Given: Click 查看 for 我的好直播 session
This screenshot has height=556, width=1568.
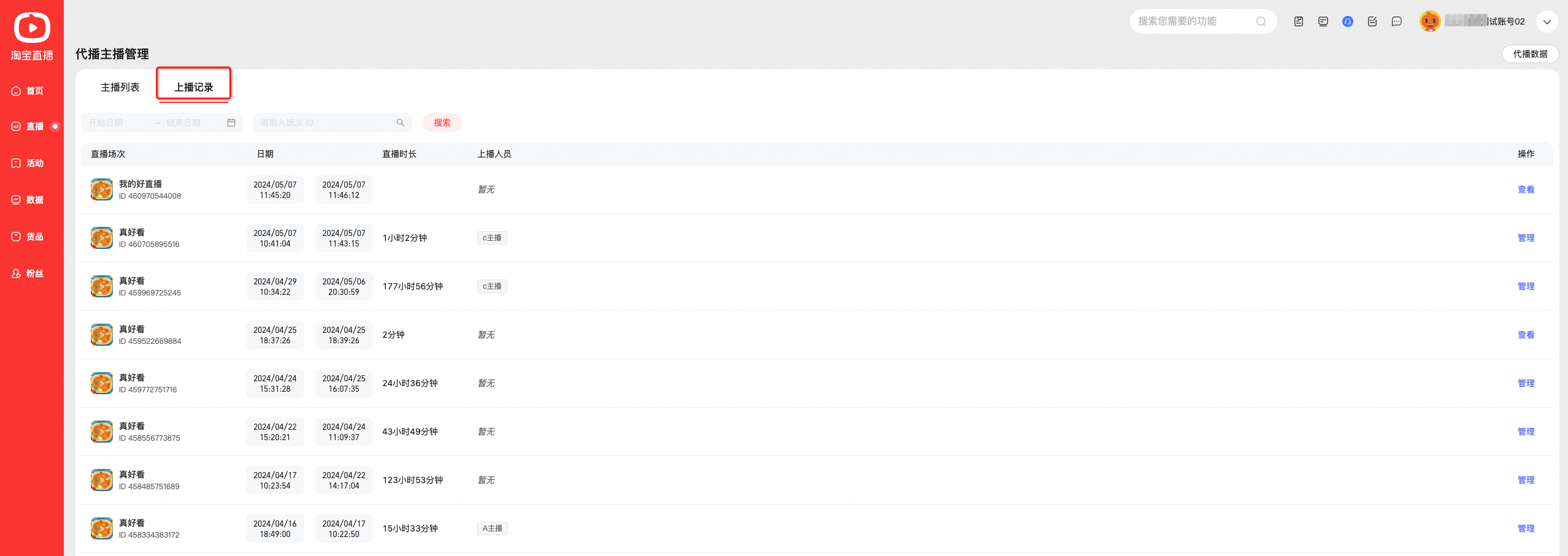Looking at the screenshot, I should [x=1526, y=189].
